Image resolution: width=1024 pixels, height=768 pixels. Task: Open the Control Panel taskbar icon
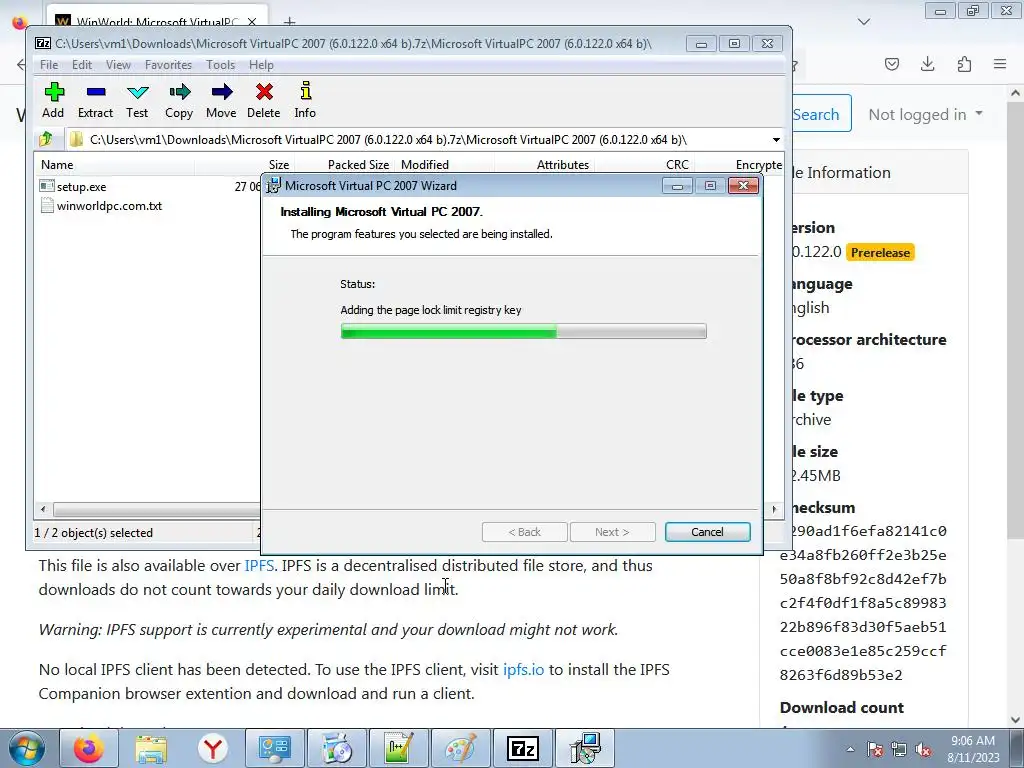(274, 748)
